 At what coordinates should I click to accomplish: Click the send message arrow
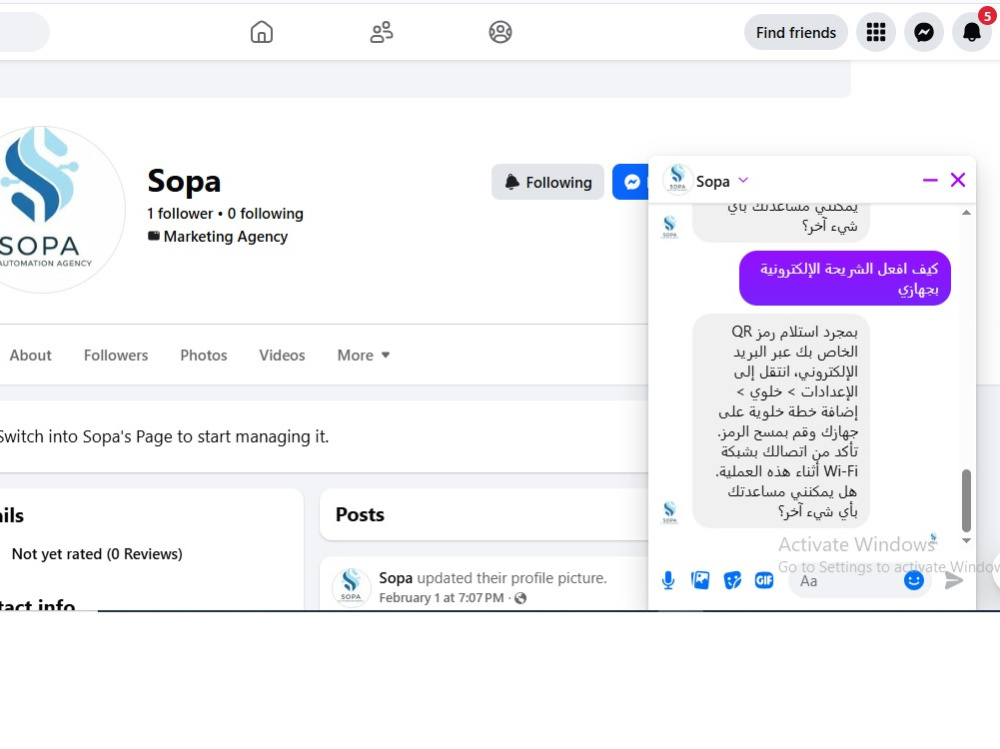(953, 581)
